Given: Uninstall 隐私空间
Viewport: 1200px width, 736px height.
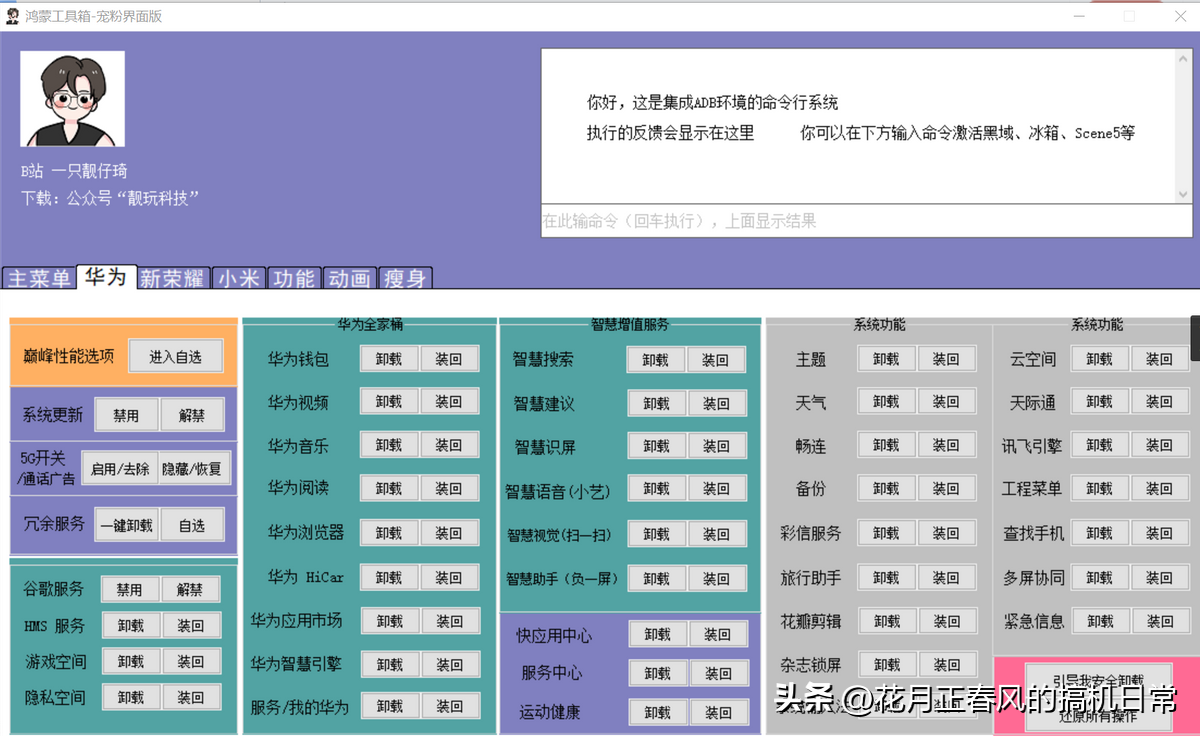Looking at the screenshot, I should click(x=131, y=697).
